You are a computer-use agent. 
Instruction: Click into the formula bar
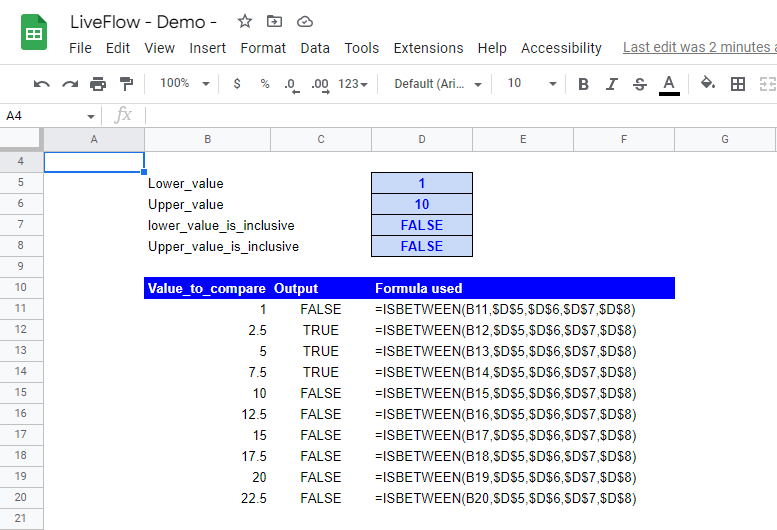point(461,116)
